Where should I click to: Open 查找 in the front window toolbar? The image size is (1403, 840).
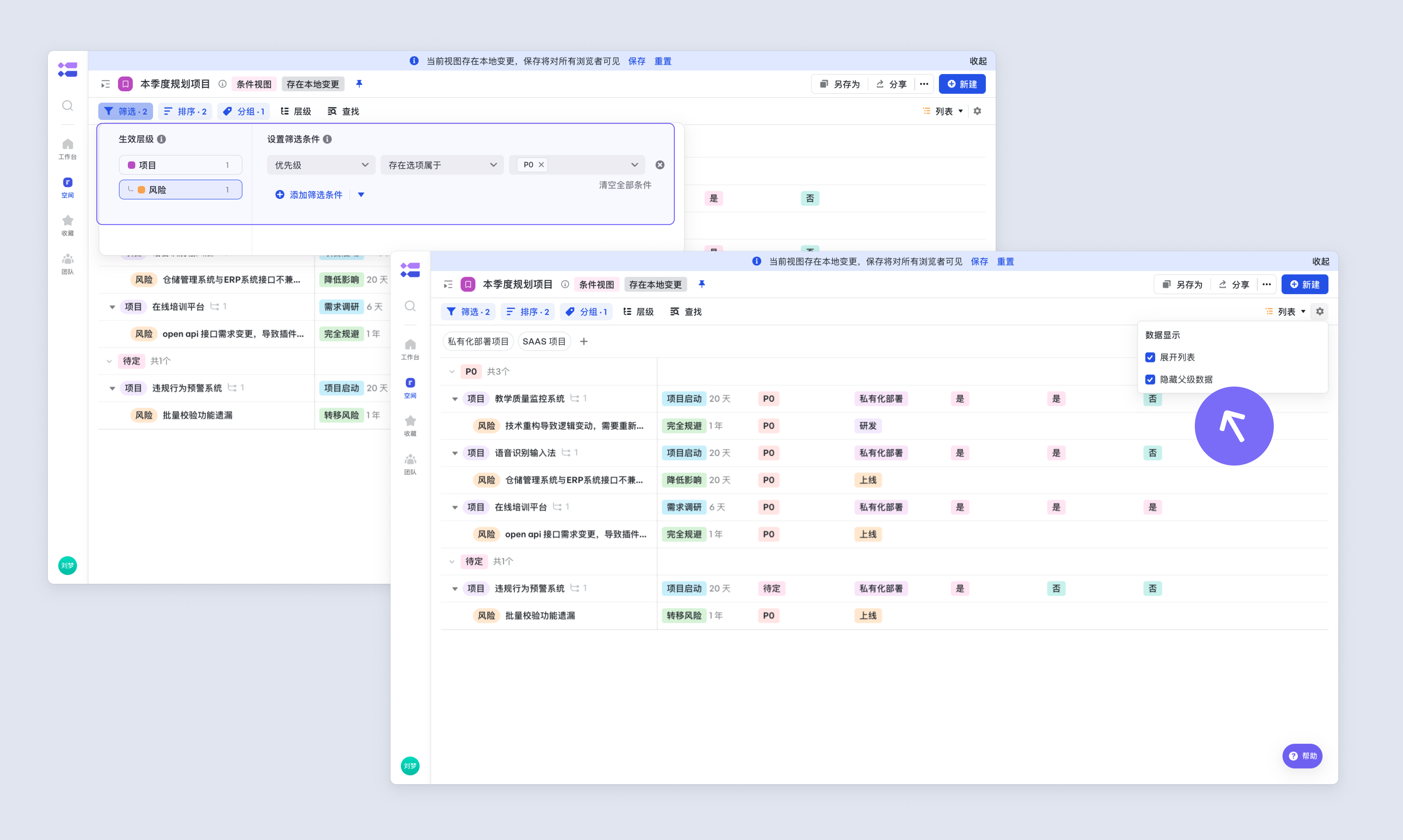tap(686, 311)
